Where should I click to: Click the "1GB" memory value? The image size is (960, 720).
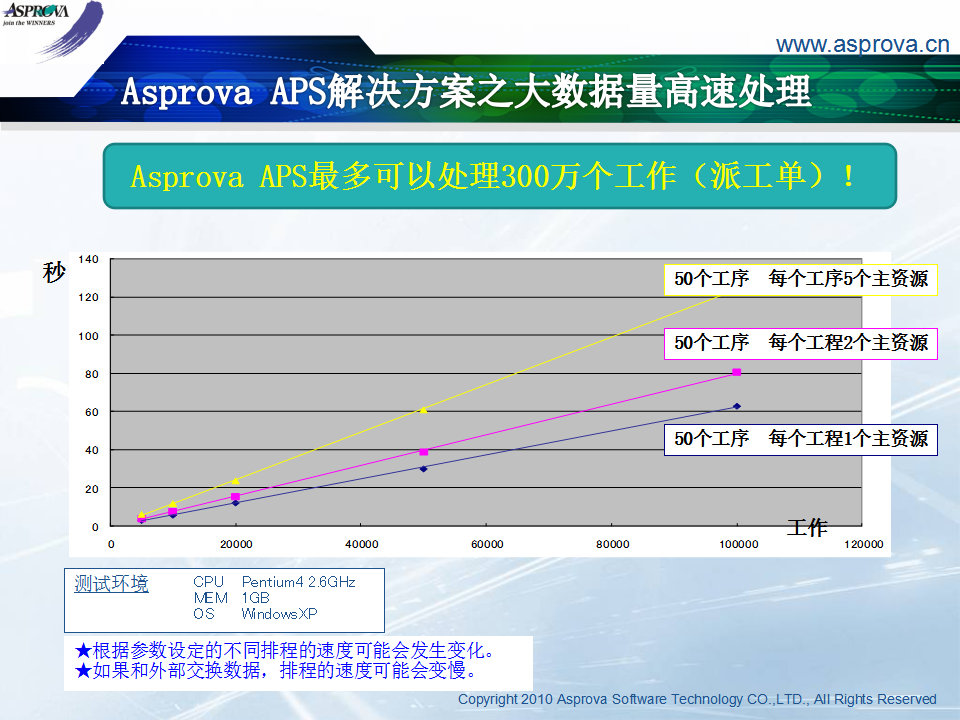click(255, 598)
